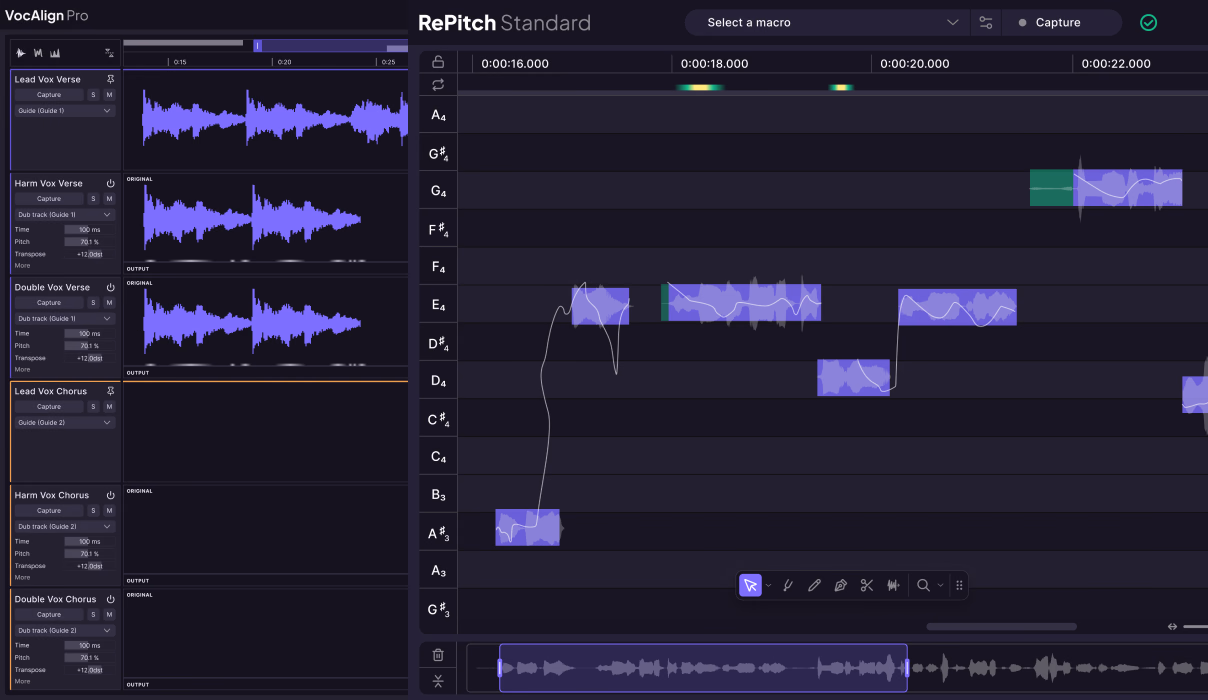Solo the Double Vox Chorus track

click(x=93, y=615)
